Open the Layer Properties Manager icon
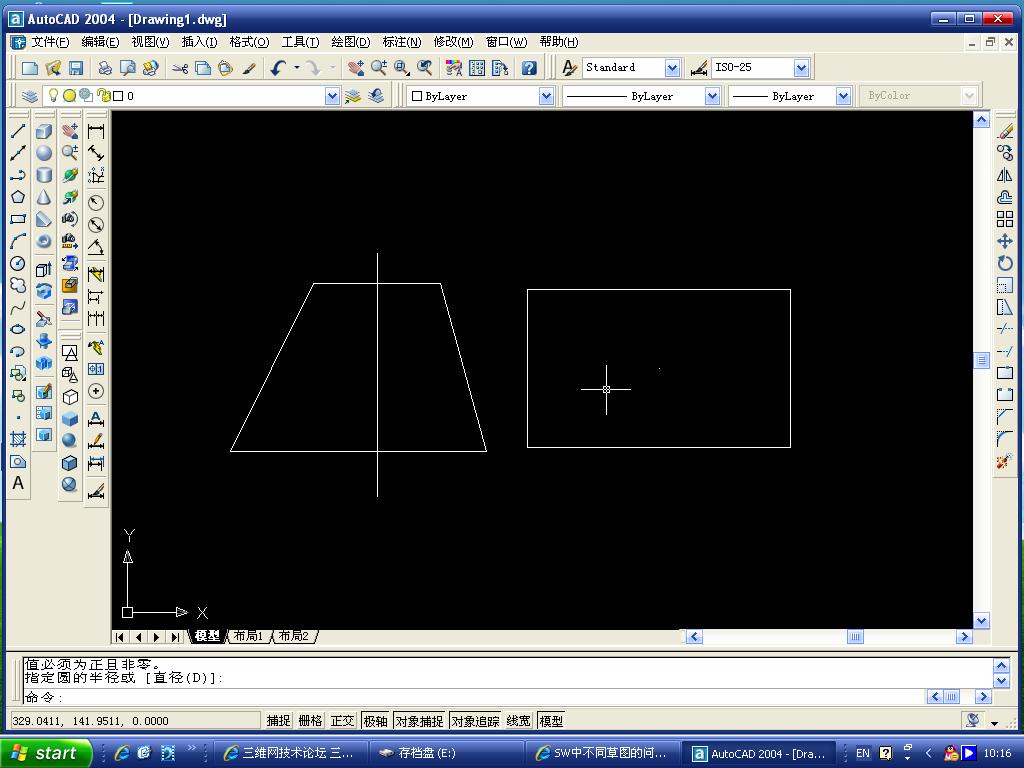Image resolution: width=1024 pixels, height=768 pixels. (30, 96)
